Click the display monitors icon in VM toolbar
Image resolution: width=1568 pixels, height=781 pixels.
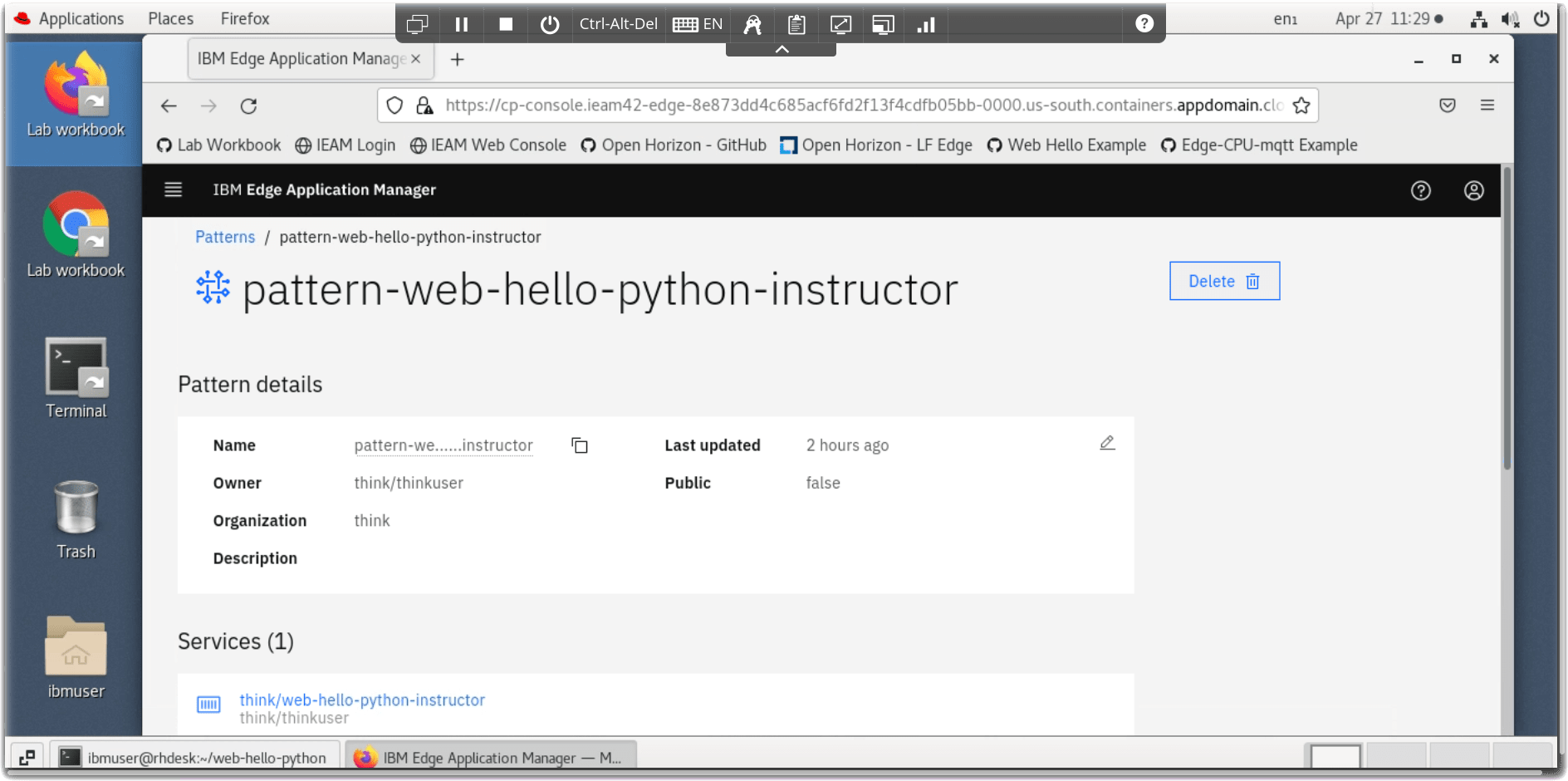coord(418,24)
